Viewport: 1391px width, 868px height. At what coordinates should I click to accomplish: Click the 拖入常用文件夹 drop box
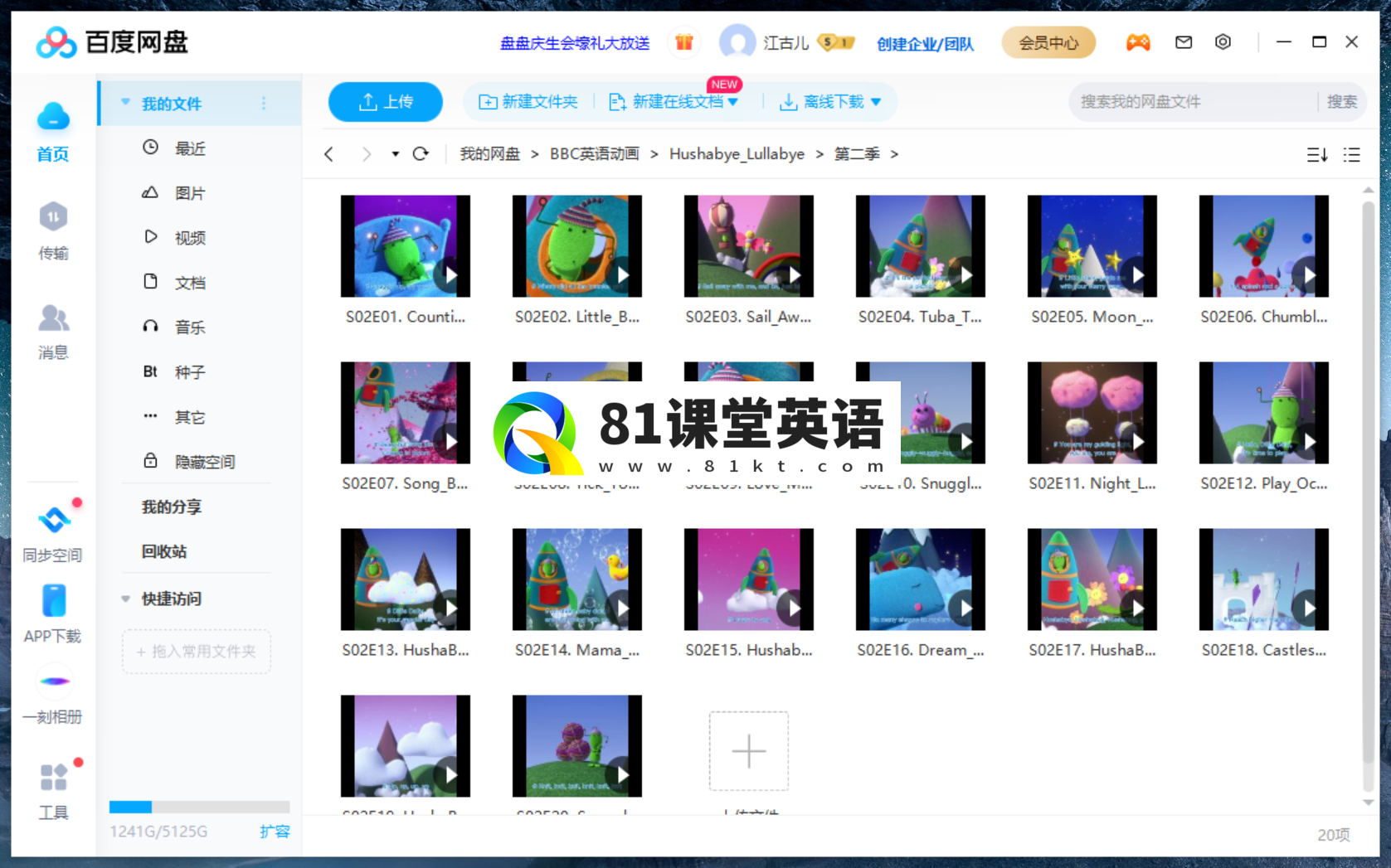coord(197,652)
